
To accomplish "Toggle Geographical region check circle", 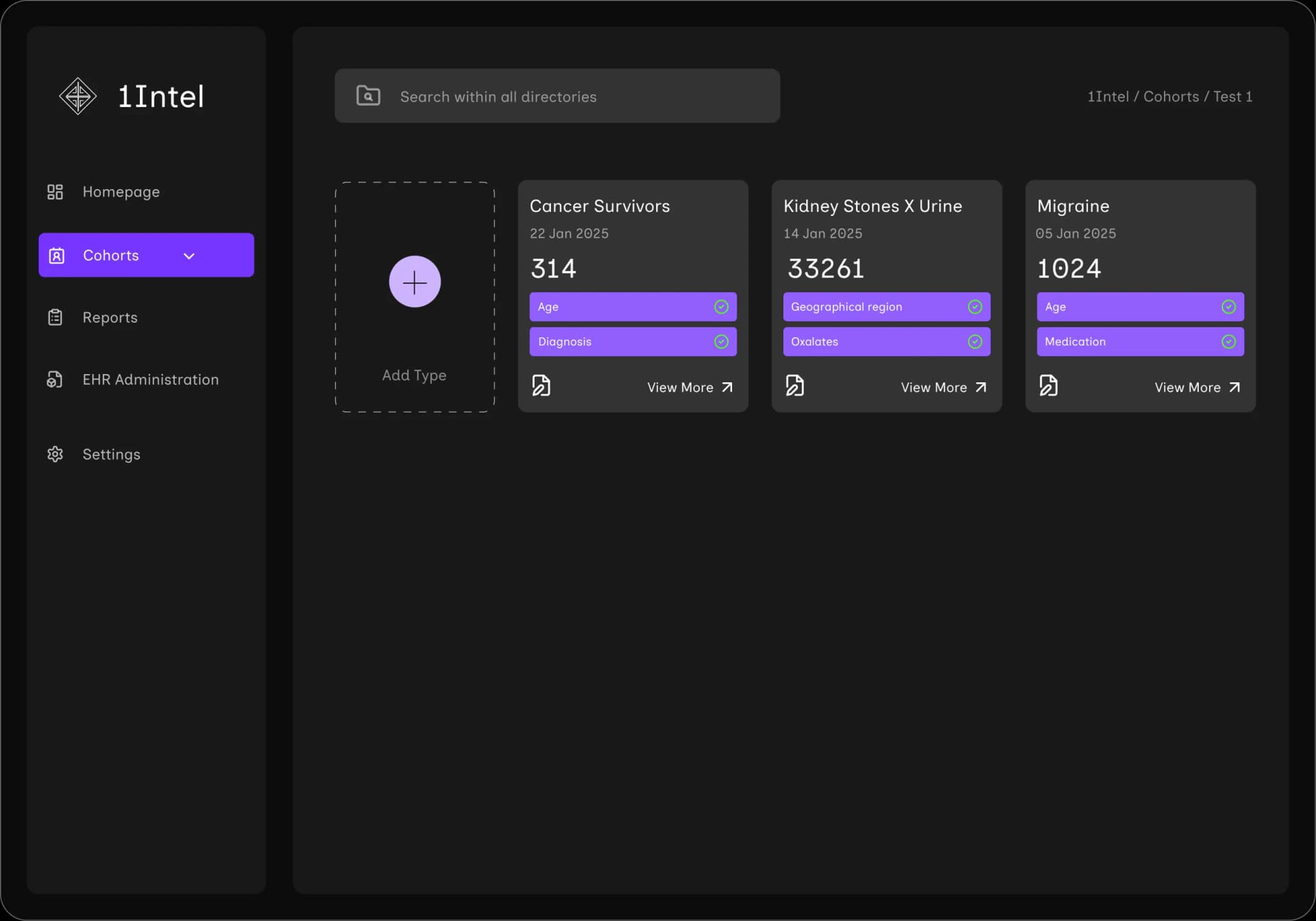I will (975, 307).
